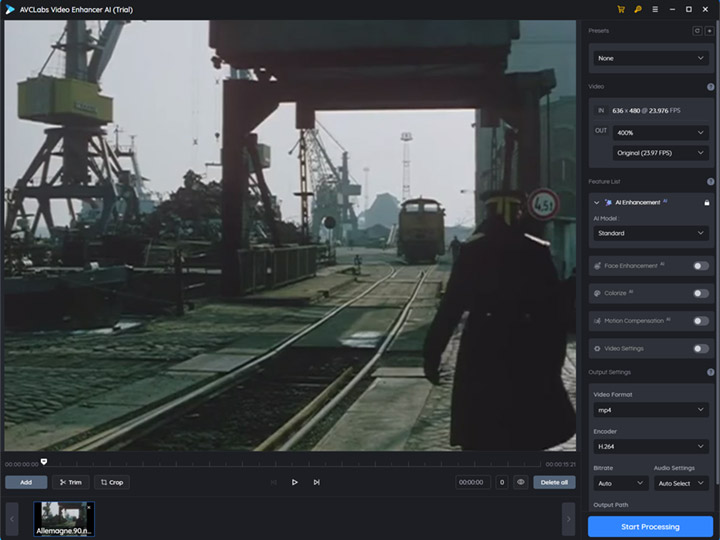The height and width of the screenshot is (540, 720).
Task: Open the Video Format mp4 dropdown
Action: click(650, 410)
